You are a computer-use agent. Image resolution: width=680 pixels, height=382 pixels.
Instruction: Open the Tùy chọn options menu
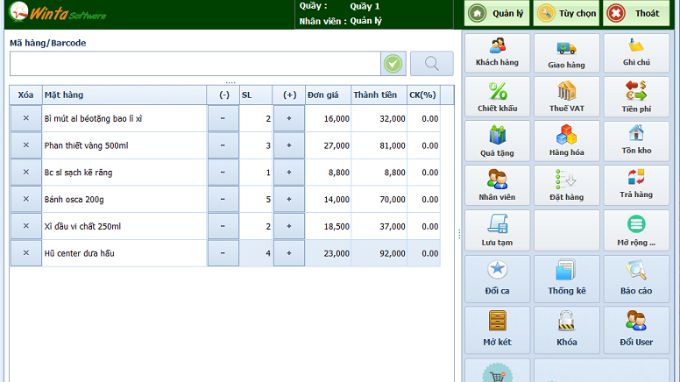(x=566, y=13)
